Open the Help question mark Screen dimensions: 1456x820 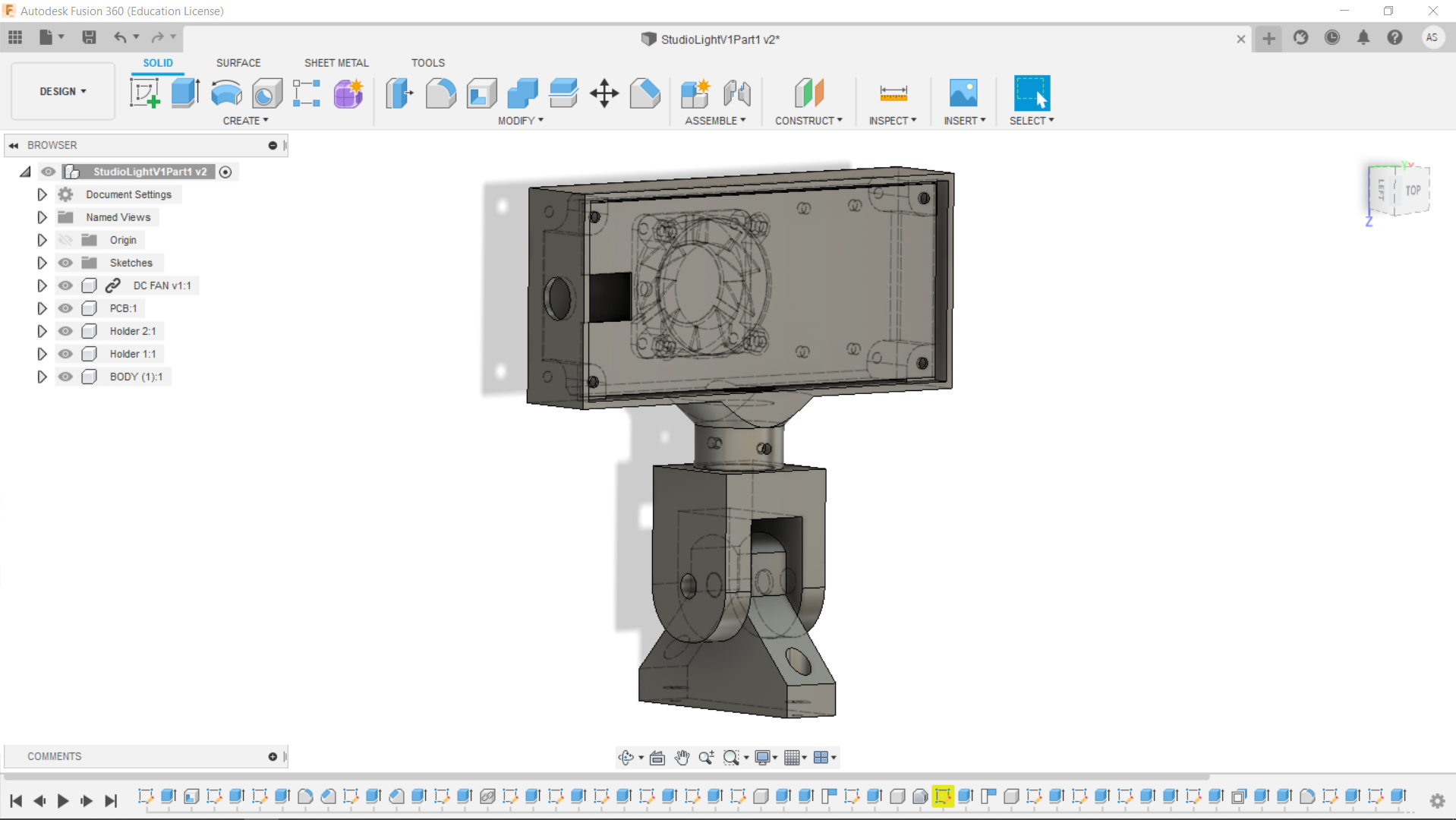1395,37
